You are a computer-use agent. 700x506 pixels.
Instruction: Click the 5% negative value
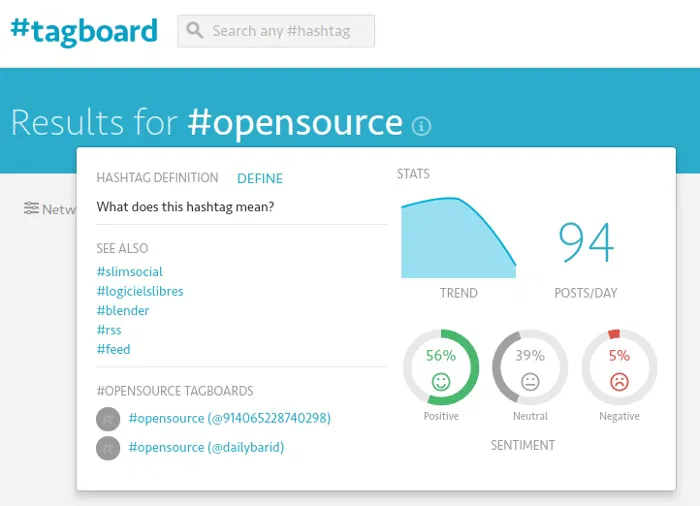click(619, 355)
